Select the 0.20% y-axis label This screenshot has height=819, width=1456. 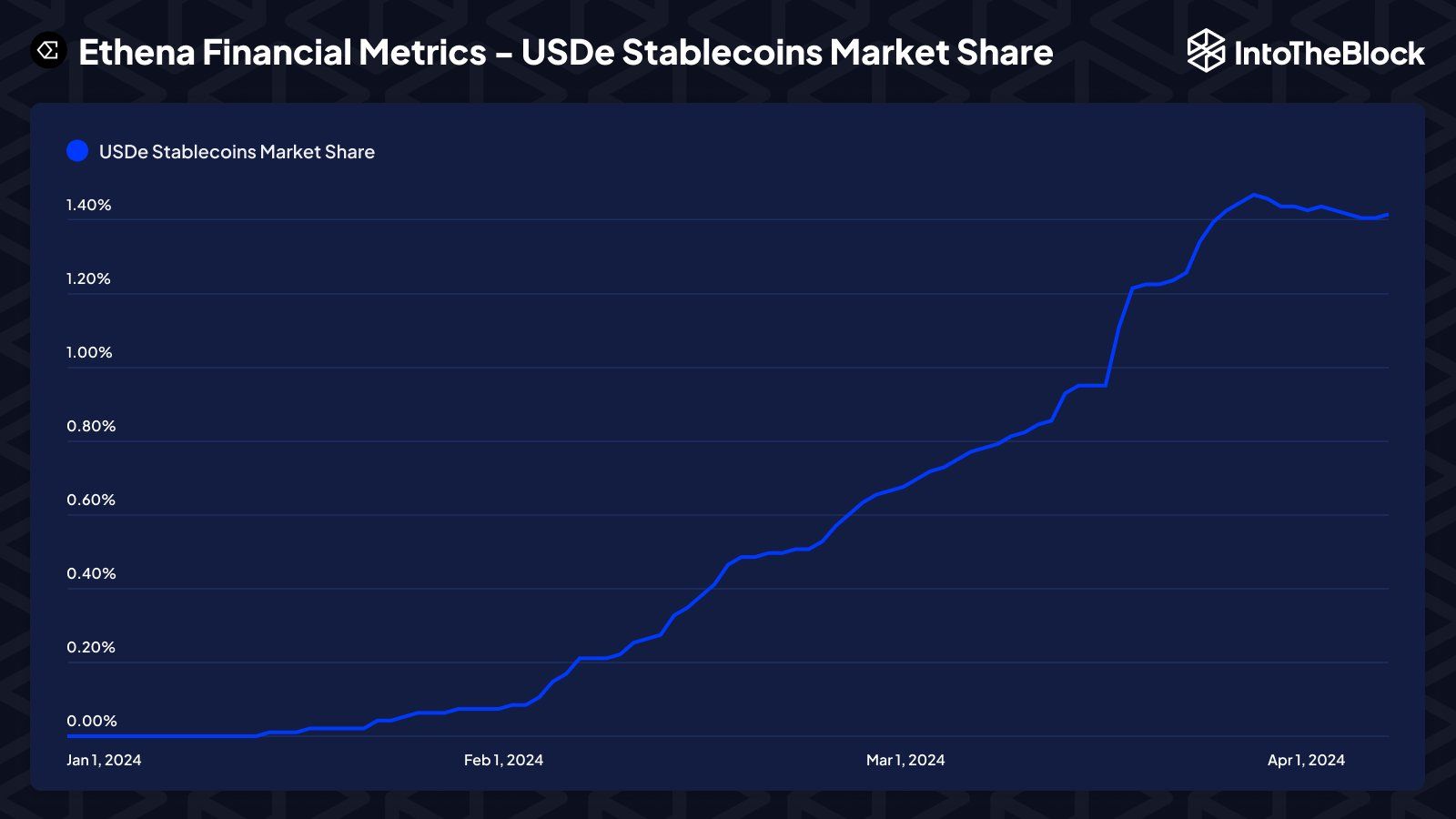(91, 647)
